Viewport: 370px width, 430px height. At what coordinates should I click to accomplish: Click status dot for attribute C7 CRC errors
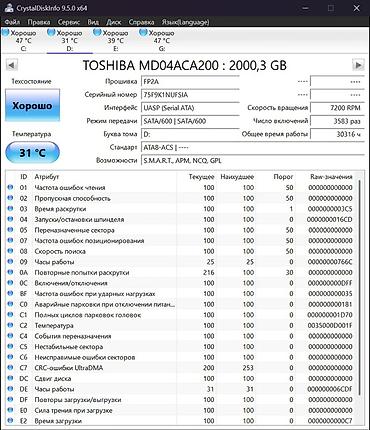(x=10, y=368)
